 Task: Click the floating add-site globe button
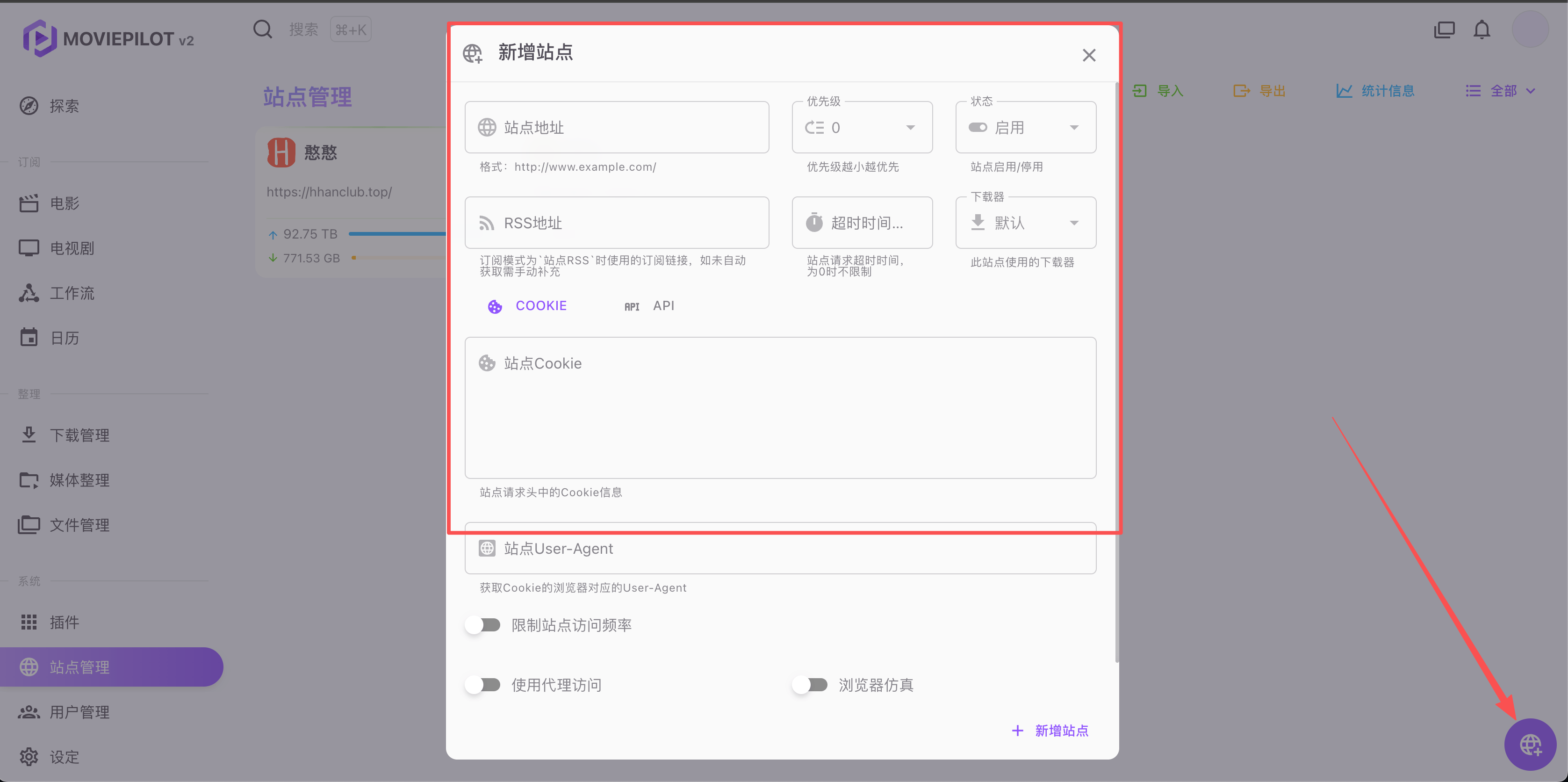click(1530, 744)
